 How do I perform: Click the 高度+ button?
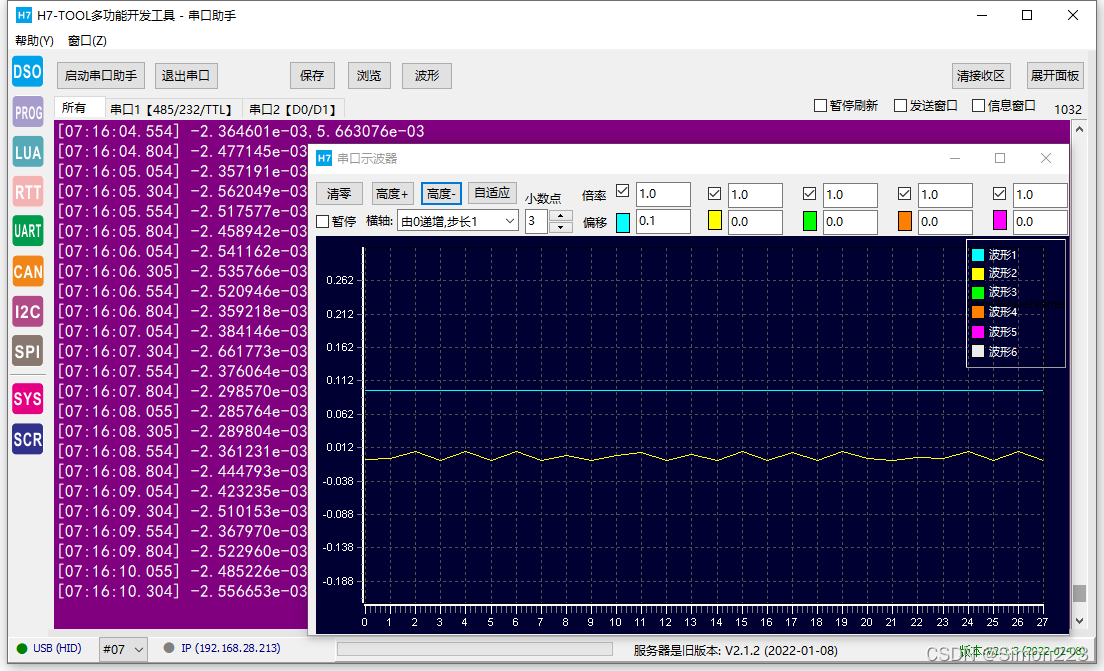click(391, 193)
